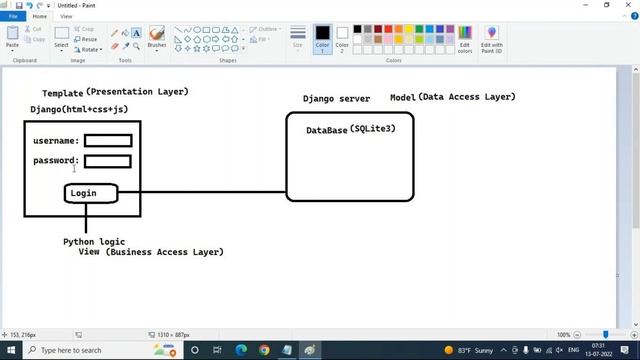Choose the Triangle shape
The image size is (640, 360).
(235, 30)
